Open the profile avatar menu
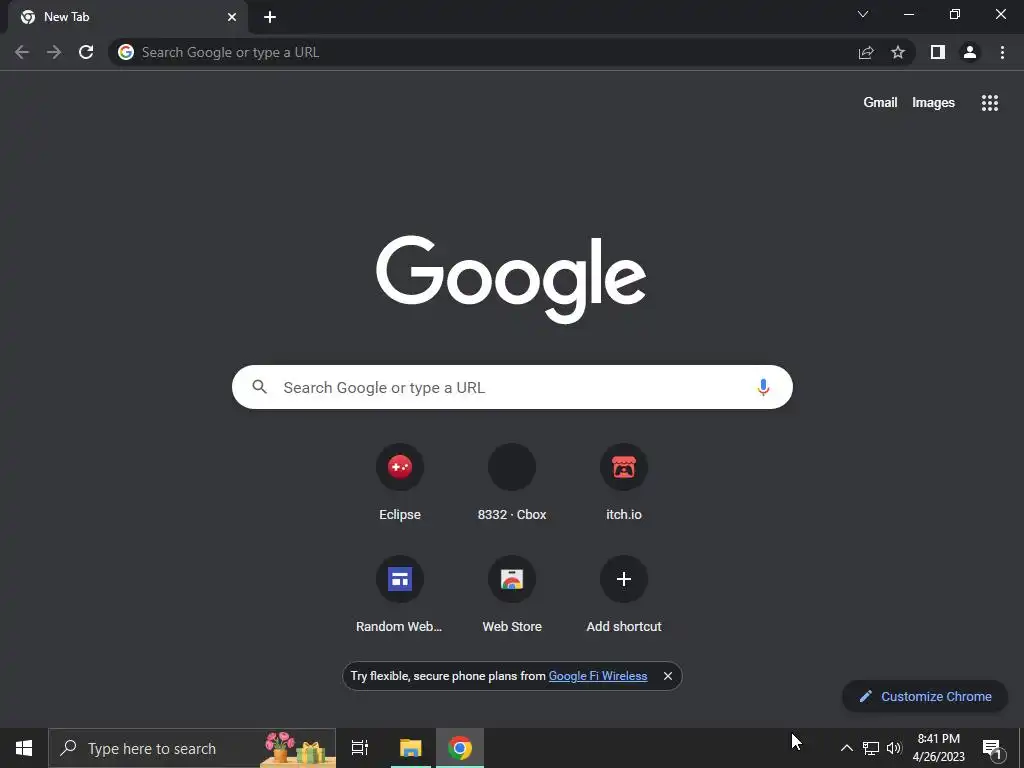 pos(970,52)
